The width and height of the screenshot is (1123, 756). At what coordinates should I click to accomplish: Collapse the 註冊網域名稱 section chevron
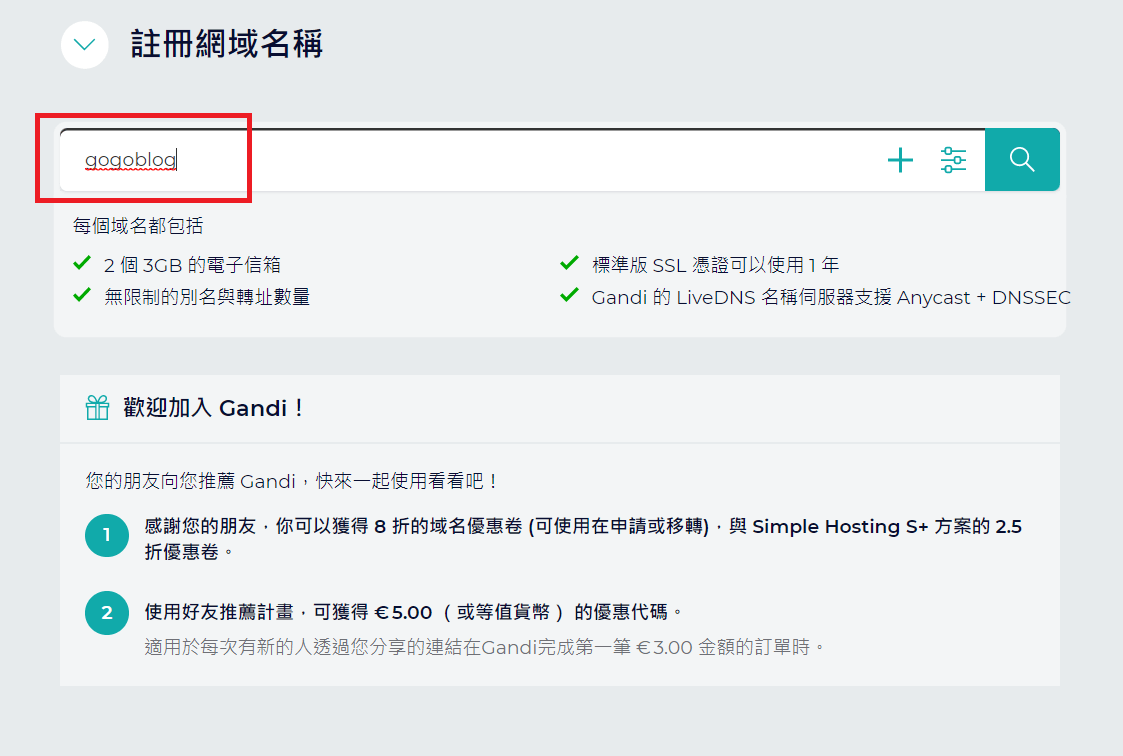[x=85, y=45]
